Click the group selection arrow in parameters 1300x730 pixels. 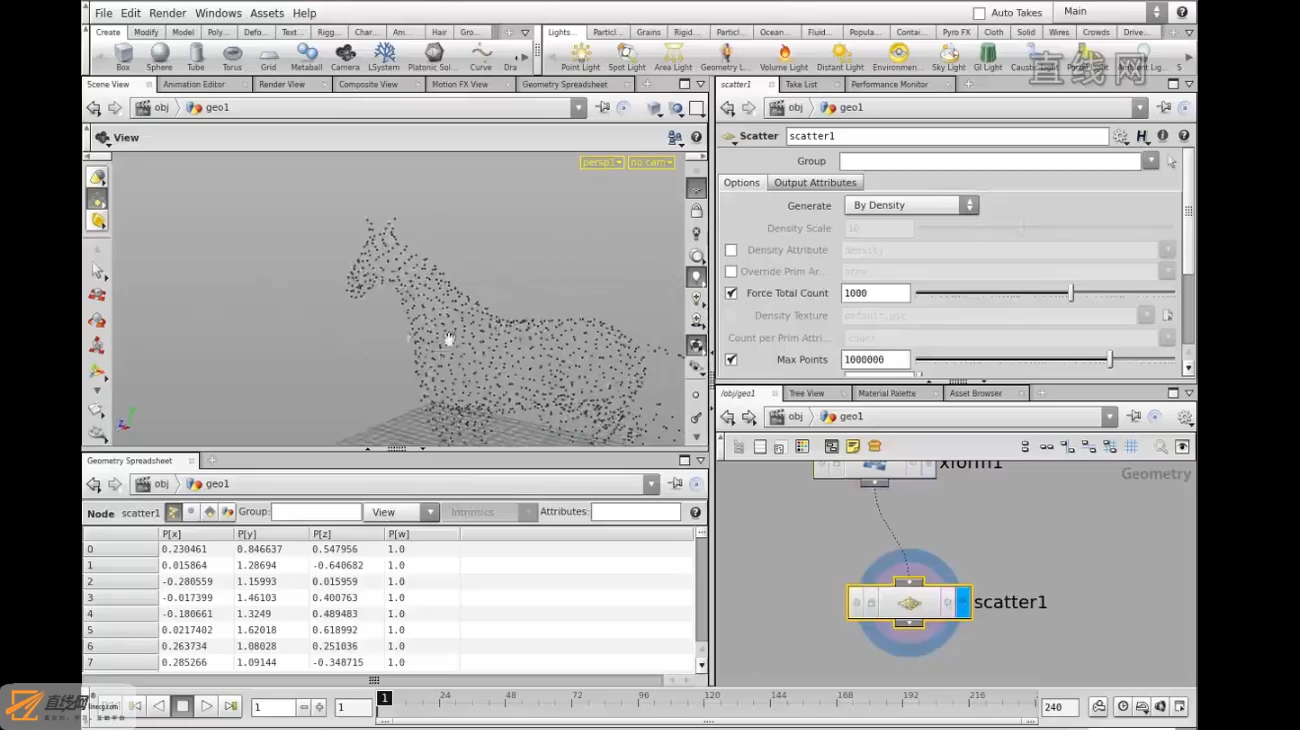pos(1171,161)
